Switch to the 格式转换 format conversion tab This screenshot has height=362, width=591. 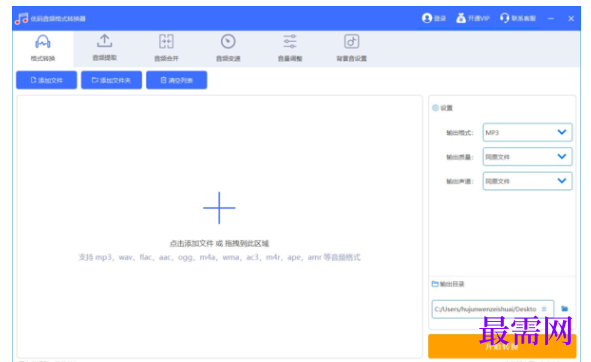pos(43,48)
